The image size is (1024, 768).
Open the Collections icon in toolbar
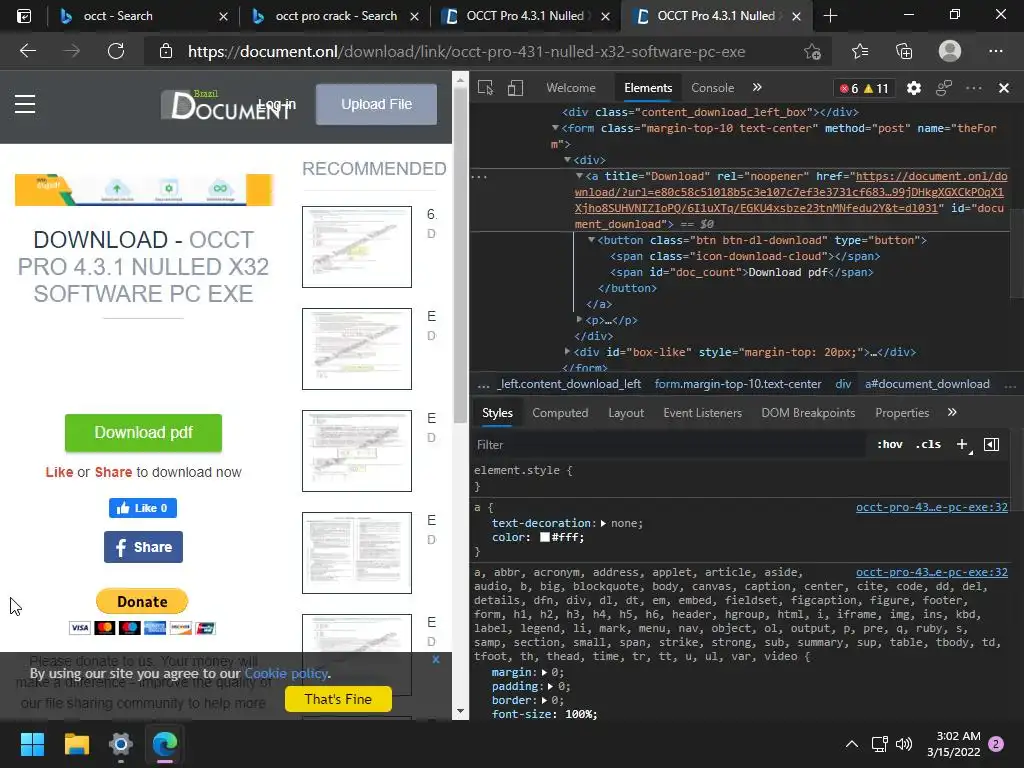point(904,51)
